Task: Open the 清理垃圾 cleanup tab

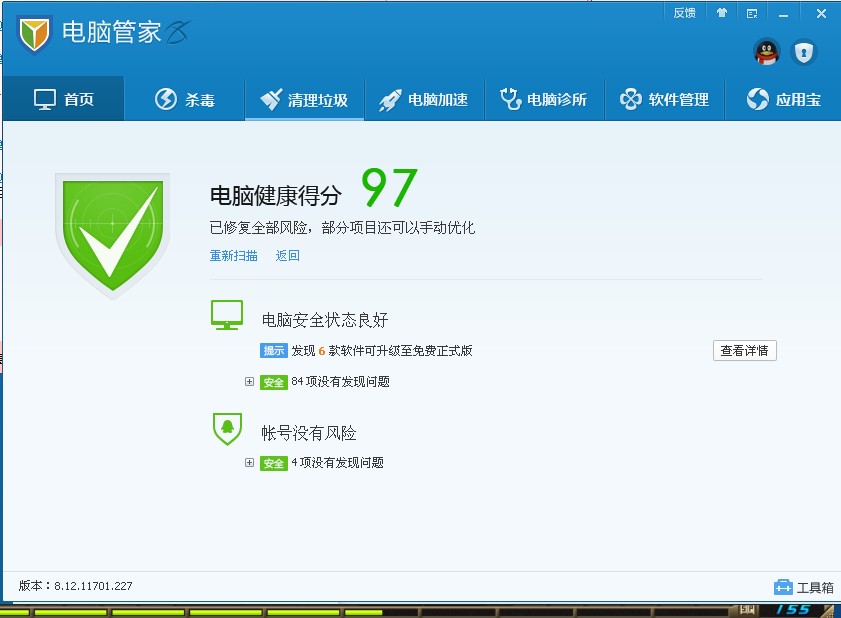Action: click(304, 99)
